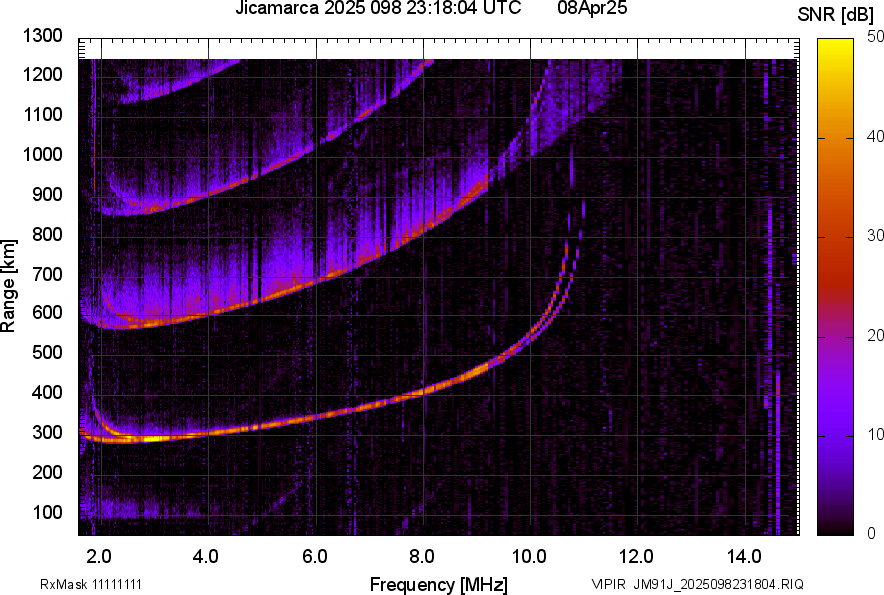Click frequency tick label '12.0'

point(636,557)
